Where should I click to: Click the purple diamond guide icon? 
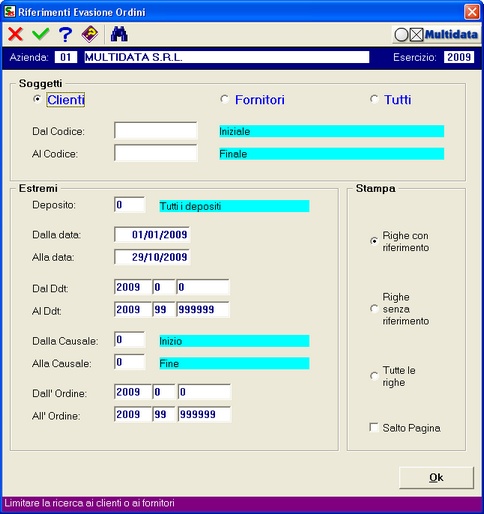(90, 34)
